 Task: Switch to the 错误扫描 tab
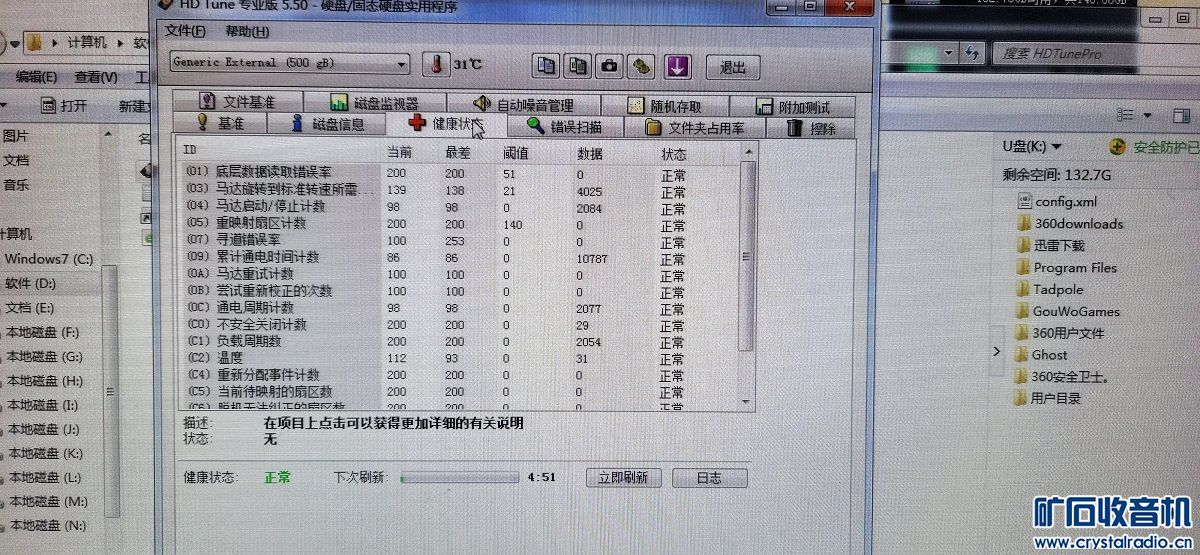[564, 126]
